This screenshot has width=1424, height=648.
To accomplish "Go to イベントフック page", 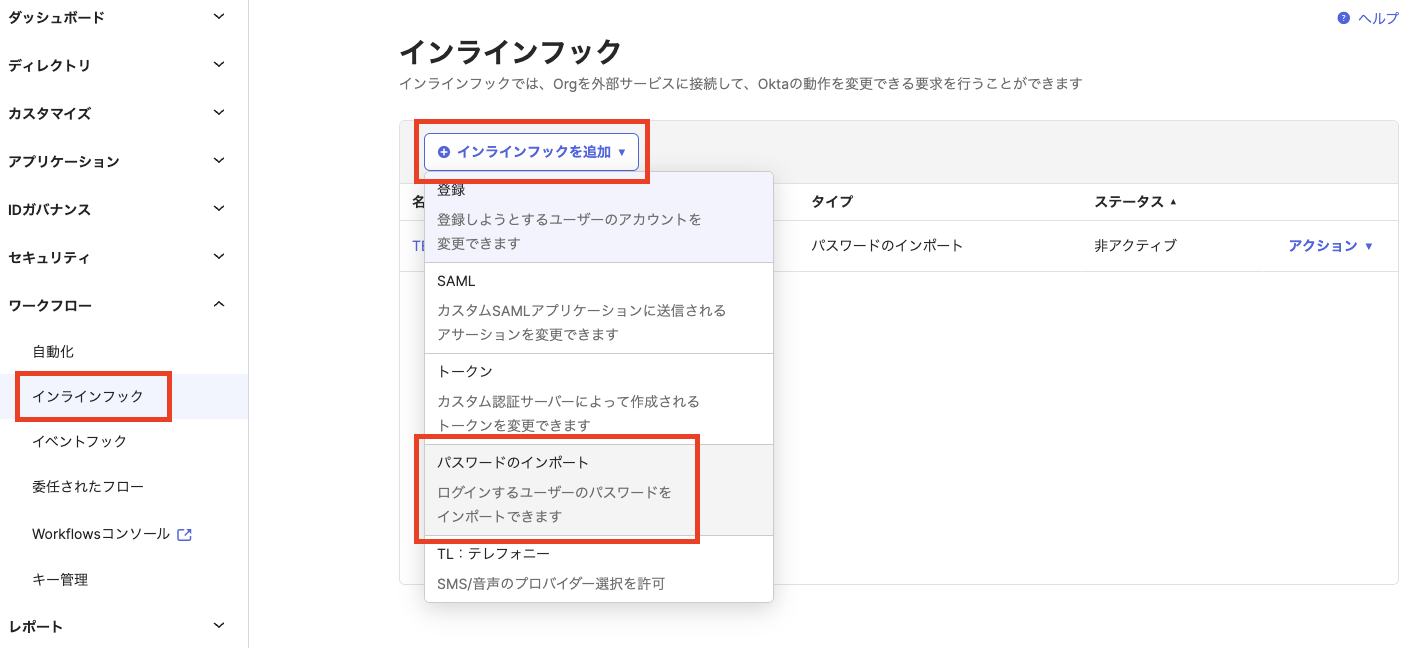I will point(79,441).
